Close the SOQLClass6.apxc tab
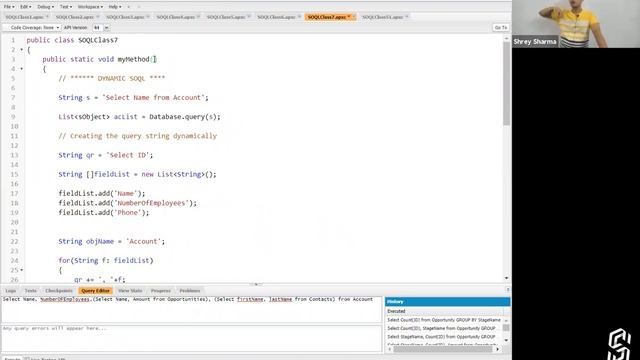 [x=300, y=17]
